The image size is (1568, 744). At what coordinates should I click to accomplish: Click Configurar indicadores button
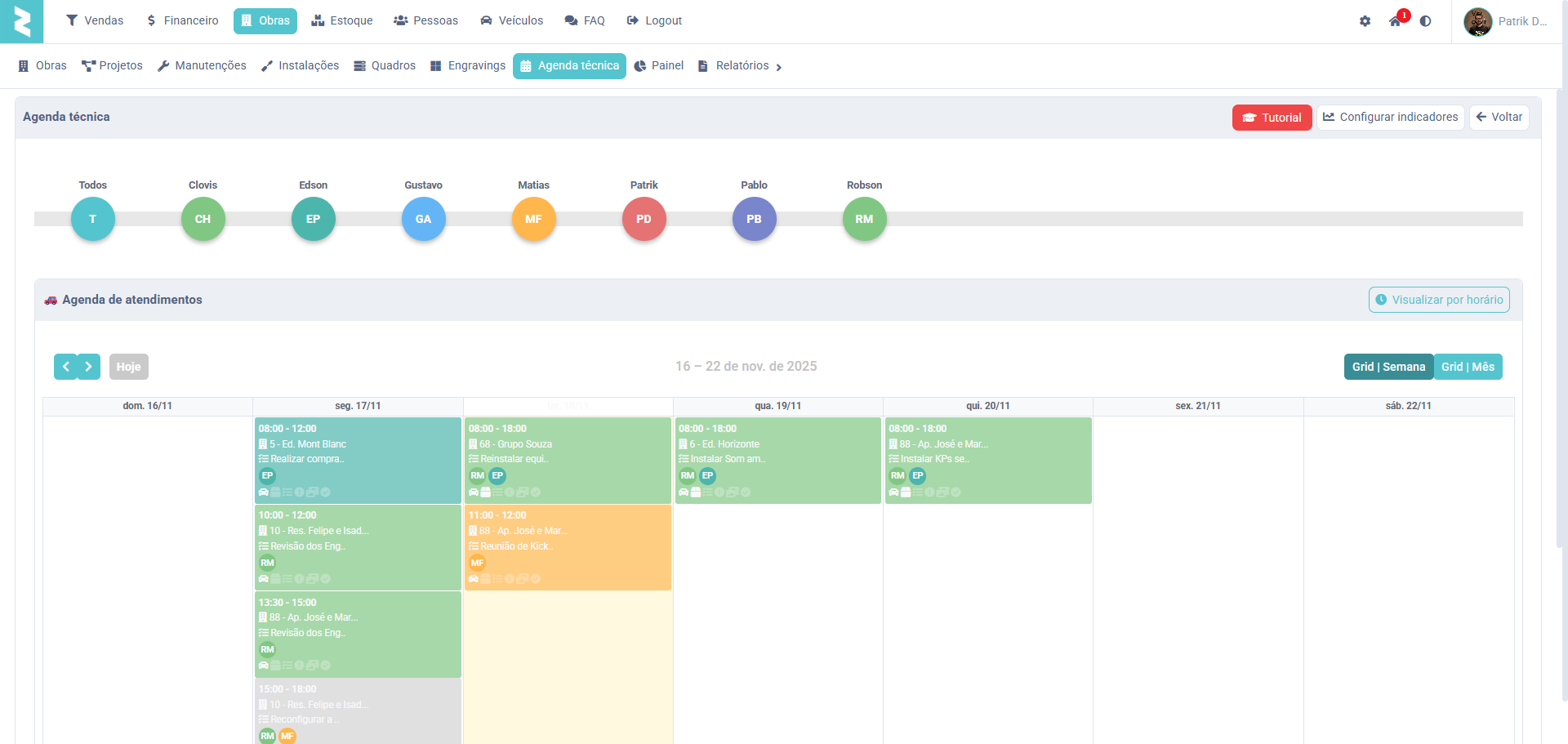[x=1390, y=118]
